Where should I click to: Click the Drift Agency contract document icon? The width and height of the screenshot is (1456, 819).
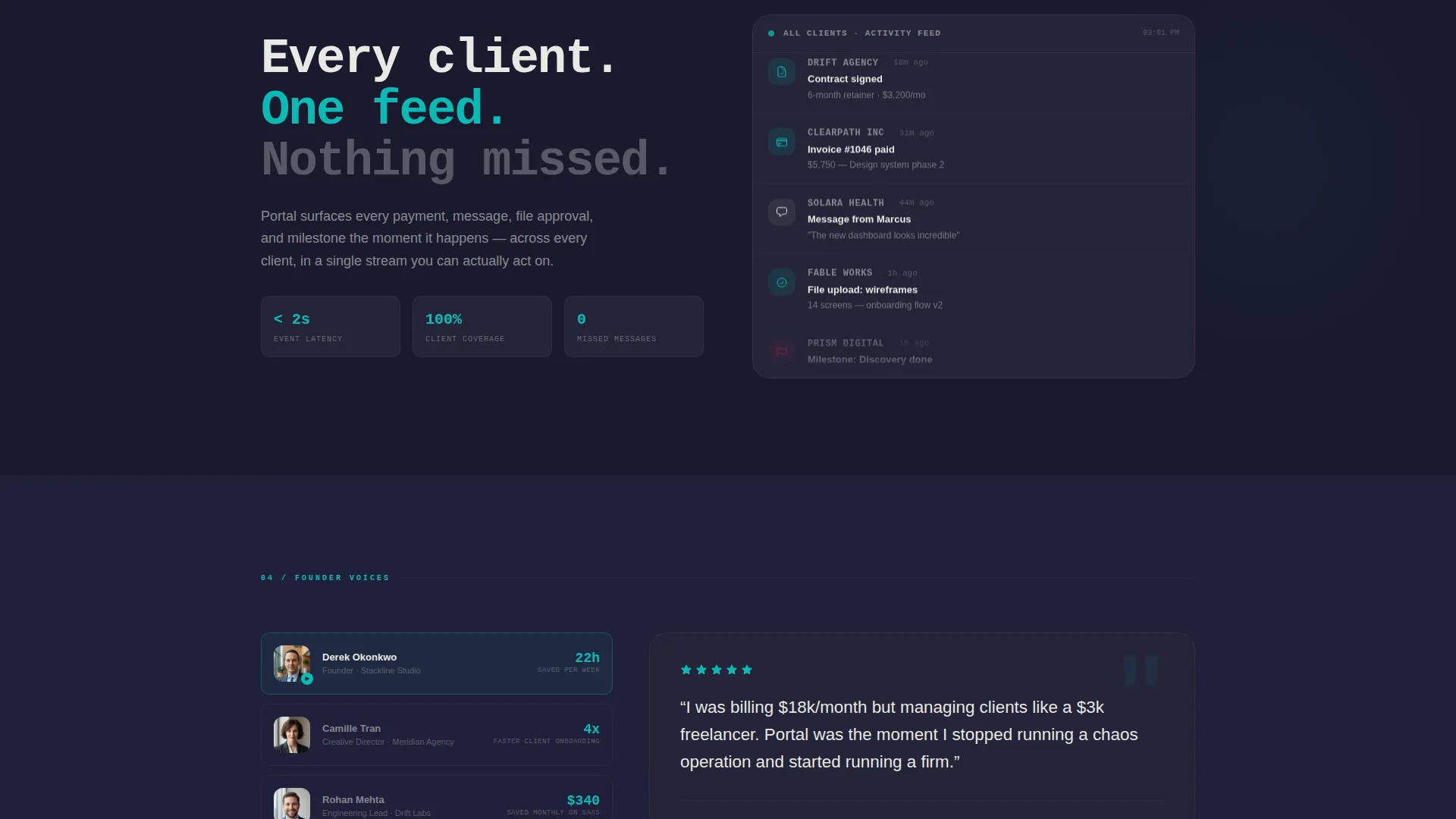pos(782,72)
